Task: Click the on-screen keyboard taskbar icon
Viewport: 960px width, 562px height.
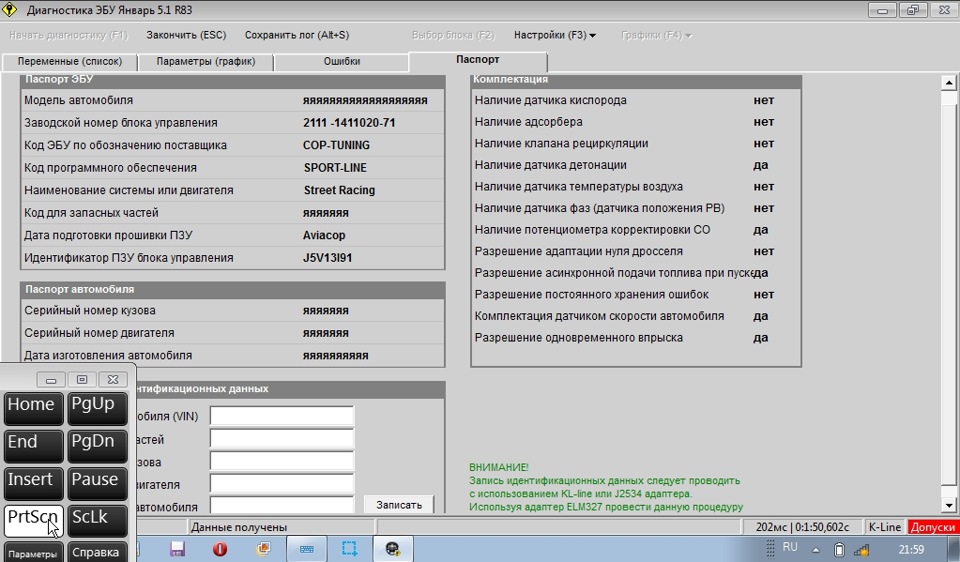Action: 307,548
